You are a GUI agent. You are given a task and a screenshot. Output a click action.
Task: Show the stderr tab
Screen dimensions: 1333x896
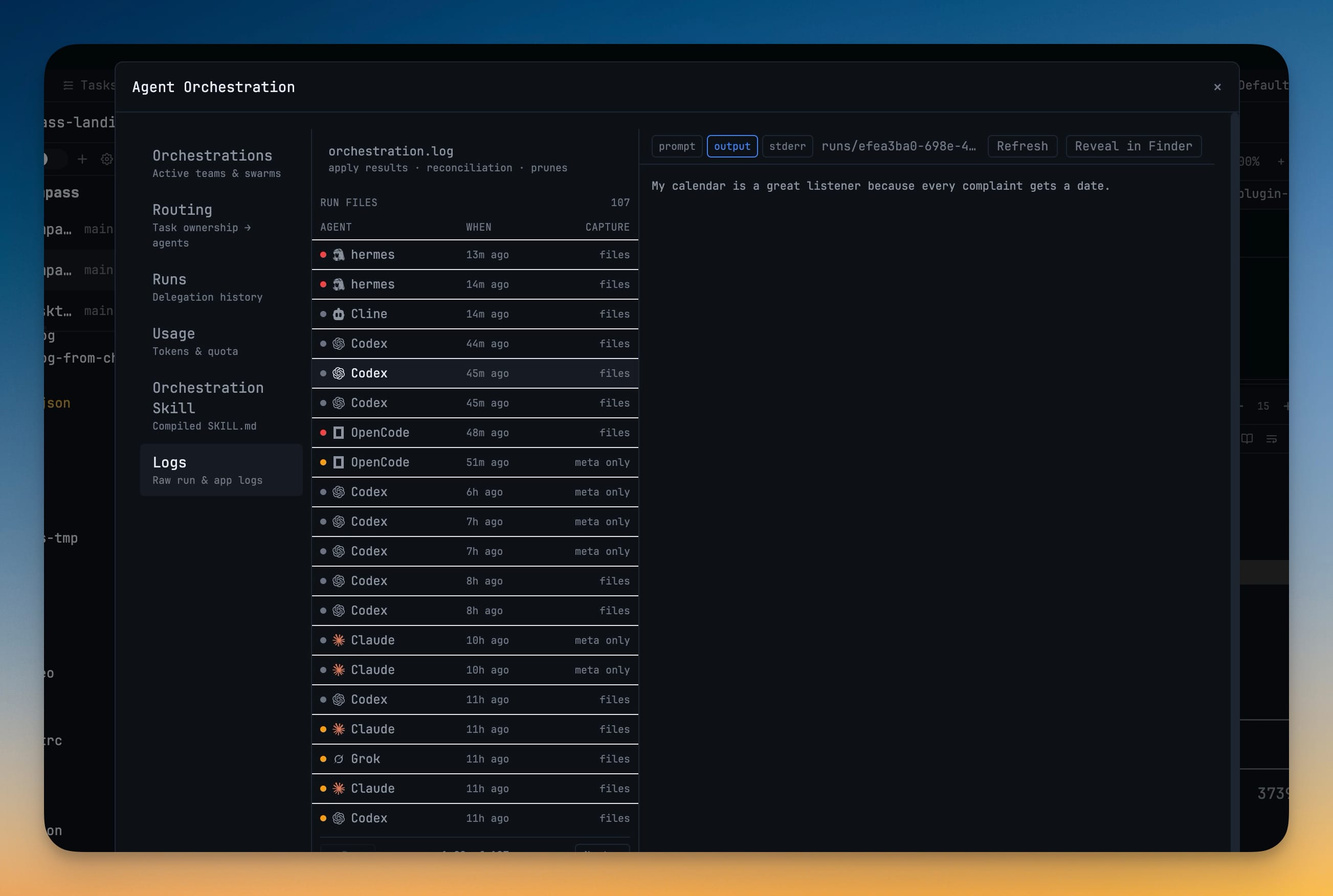click(787, 146)
